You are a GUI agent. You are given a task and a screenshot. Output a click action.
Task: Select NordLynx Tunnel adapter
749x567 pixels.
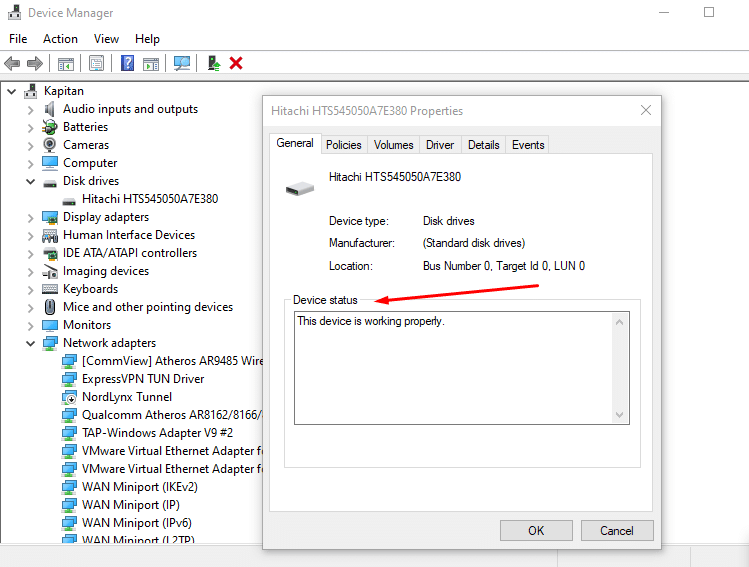[x=127, y=397]
